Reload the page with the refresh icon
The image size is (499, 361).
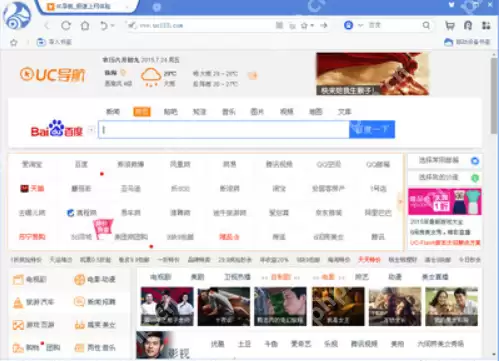(x=66, y=25)
